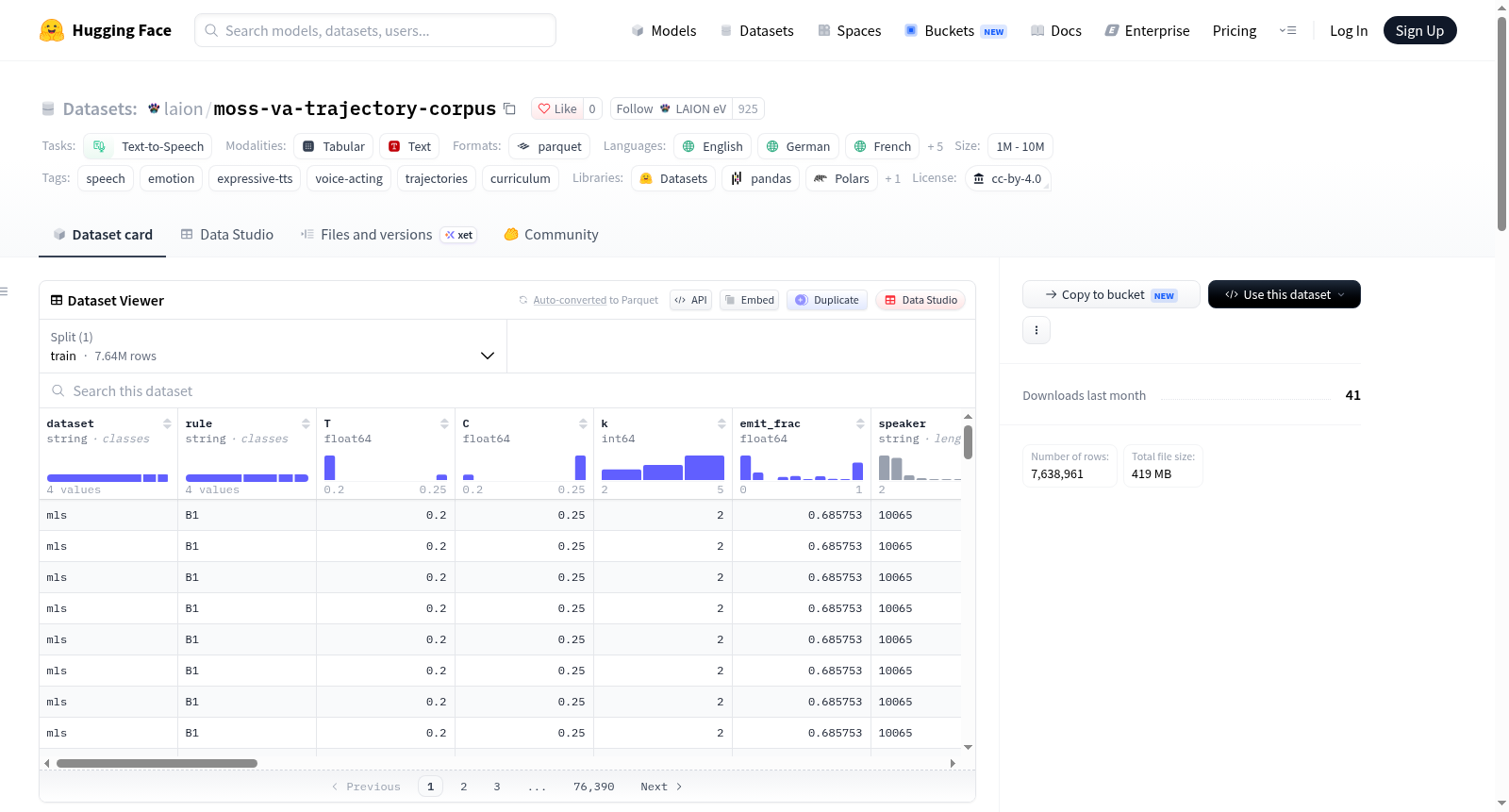Image resolution: width=1509 pixels, height=812 pixels.
Task: Sort by the C column
Action: [583, 423]
